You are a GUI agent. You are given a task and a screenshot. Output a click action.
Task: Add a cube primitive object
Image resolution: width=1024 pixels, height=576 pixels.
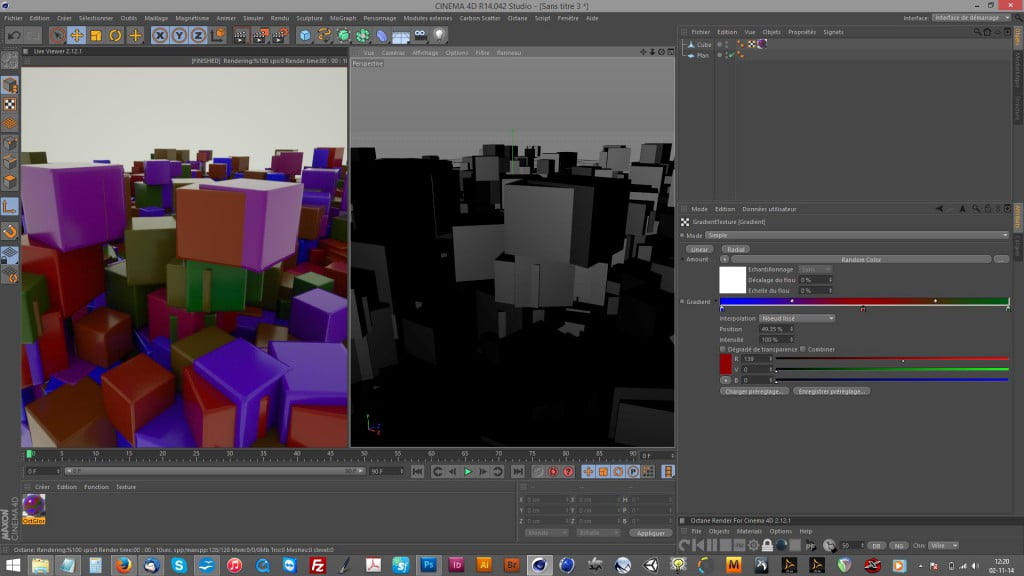tap(305, 35)
